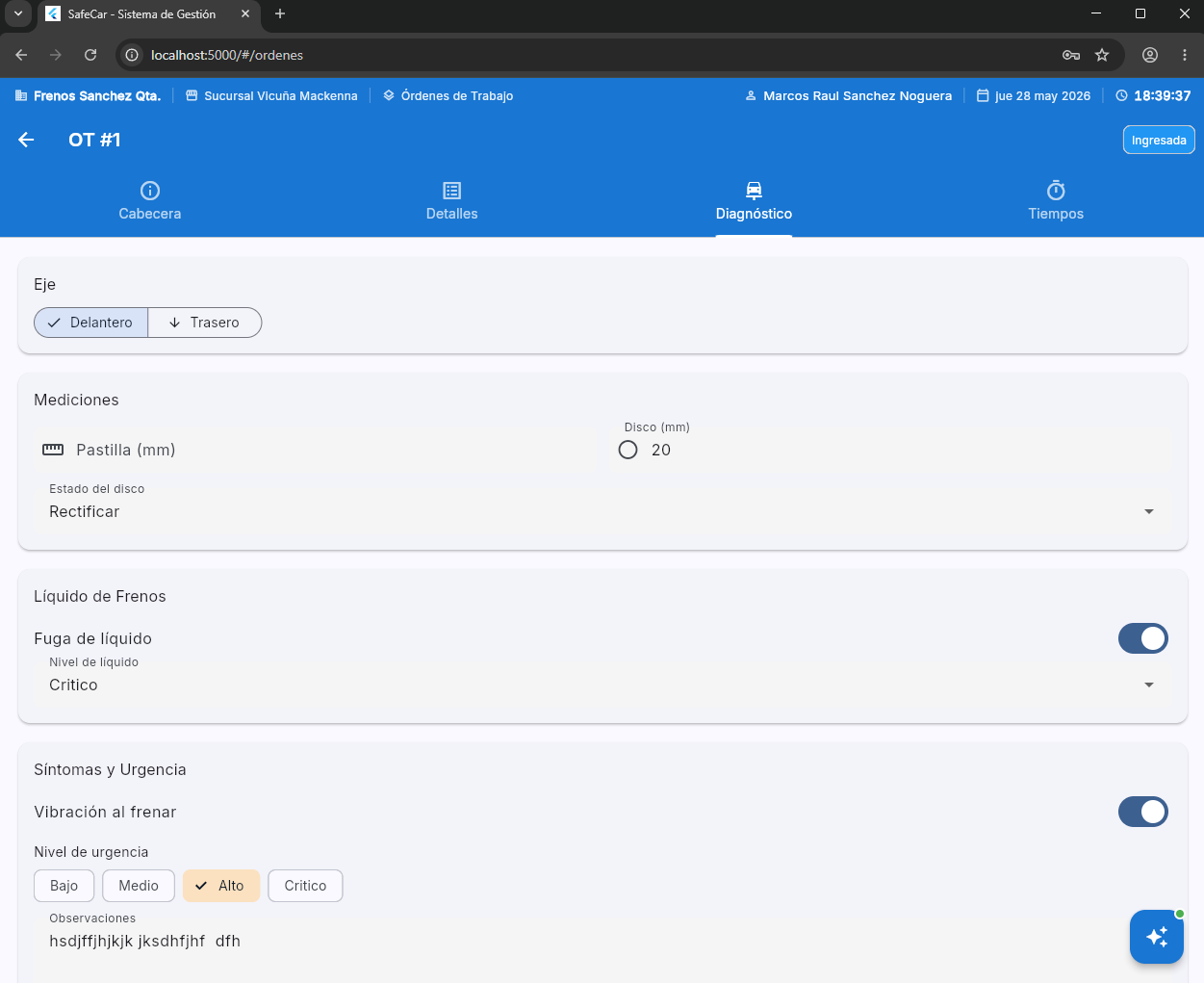Open the Nivel de líquido dropdown
The image size is (1204, 983).
602,677
